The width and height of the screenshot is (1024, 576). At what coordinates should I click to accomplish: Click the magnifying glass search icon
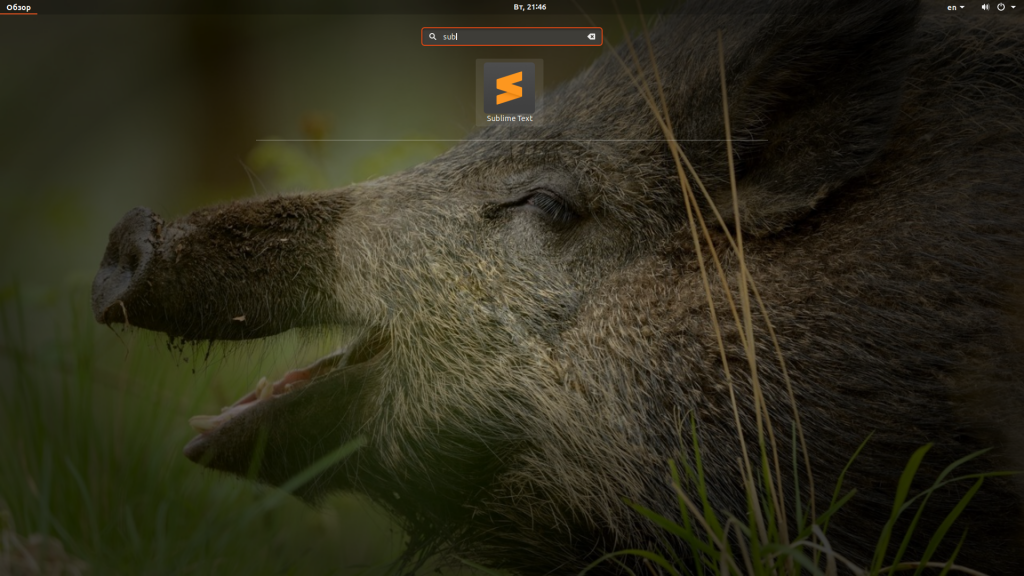click(x=433, y=37)
